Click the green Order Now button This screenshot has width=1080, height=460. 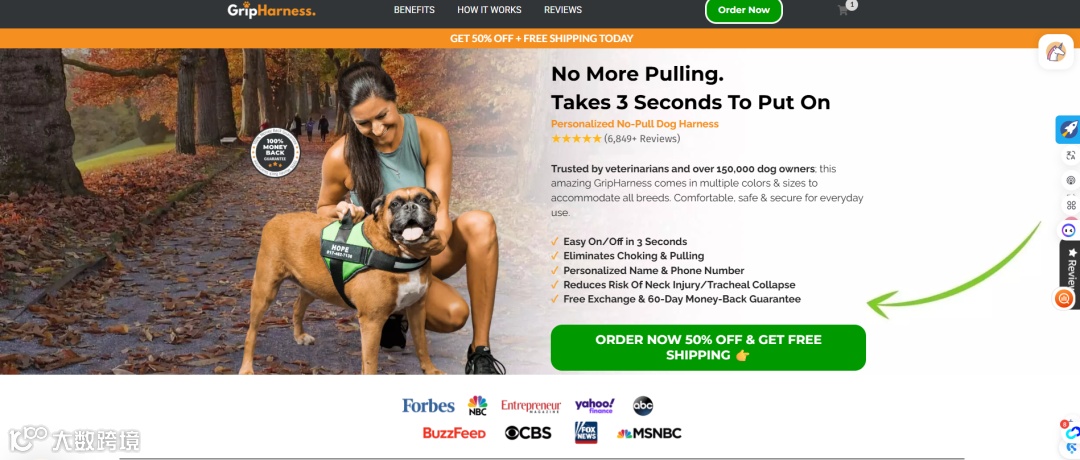click(744, 10)
